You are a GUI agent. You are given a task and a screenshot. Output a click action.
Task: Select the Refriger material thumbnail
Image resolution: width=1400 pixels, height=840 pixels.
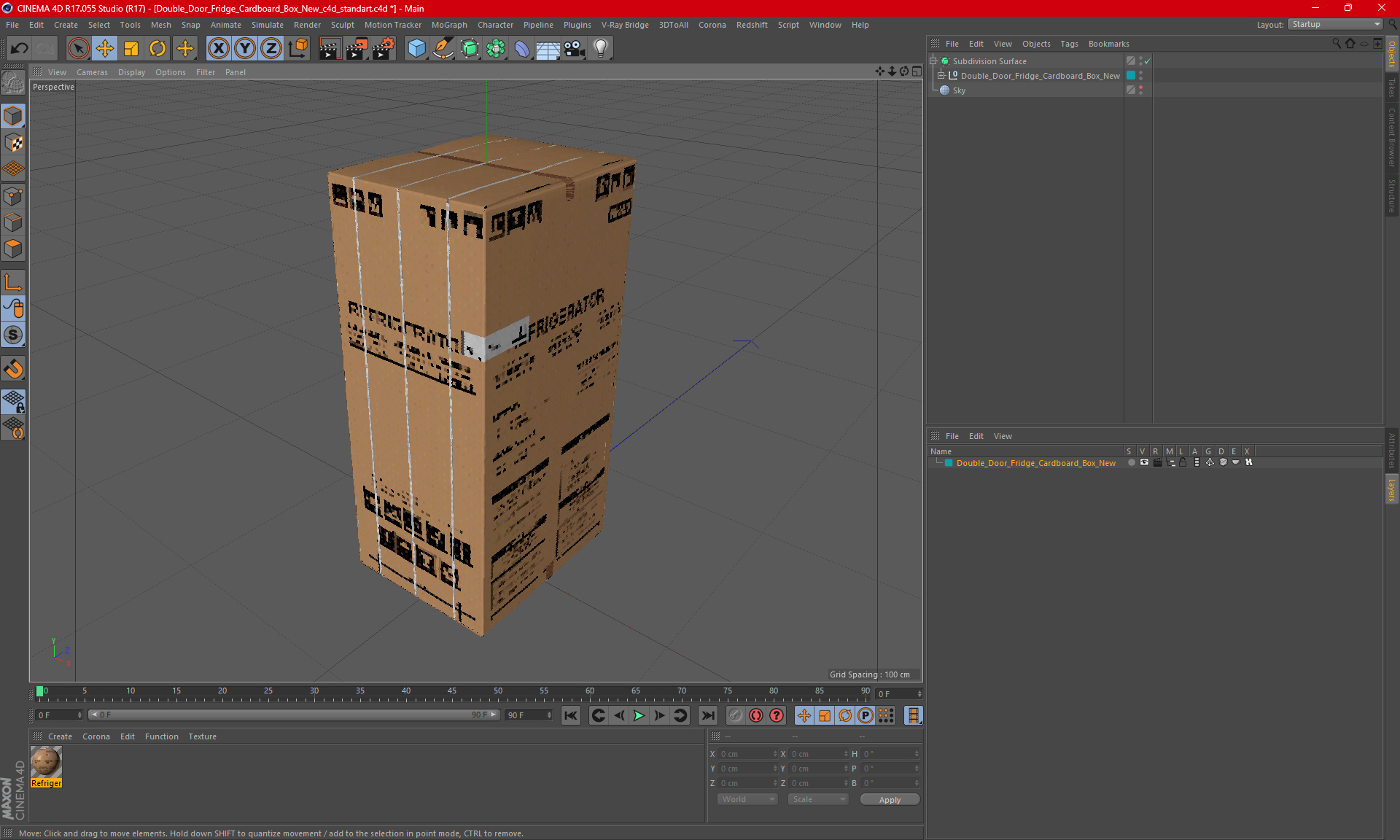[46, 763]
